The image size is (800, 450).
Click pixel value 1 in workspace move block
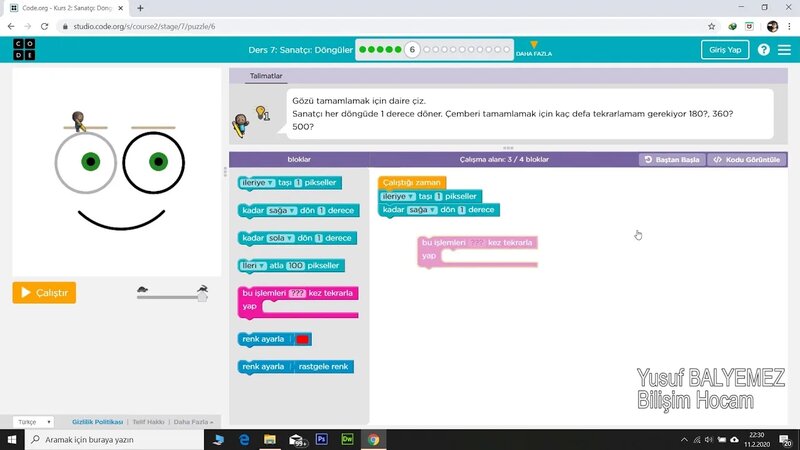click(x=438, y=196)
